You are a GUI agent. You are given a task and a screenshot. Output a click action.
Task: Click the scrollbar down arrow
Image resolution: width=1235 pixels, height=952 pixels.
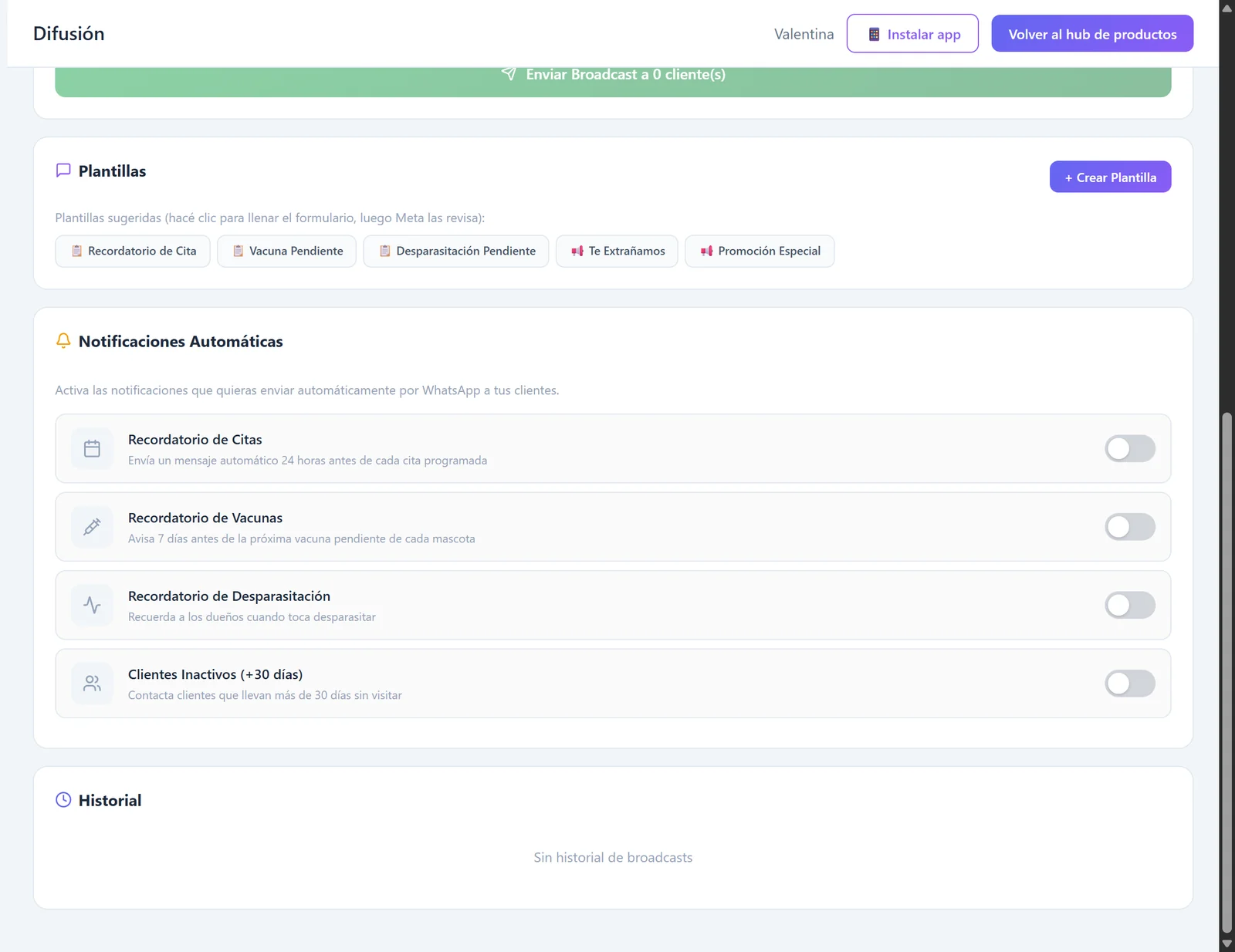1227,944
